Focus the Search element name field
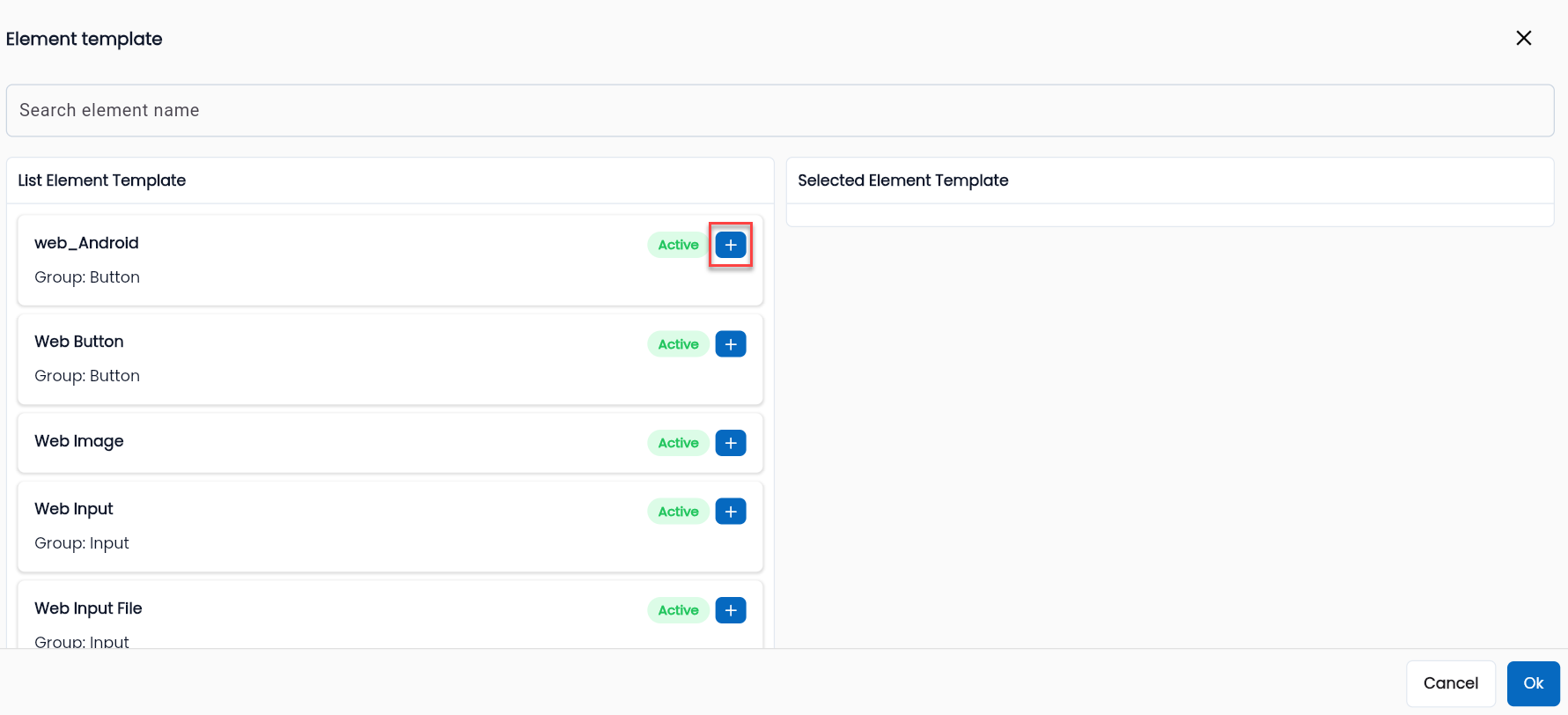The width and height of the screenshot is (1568, 715). (780, 110)
